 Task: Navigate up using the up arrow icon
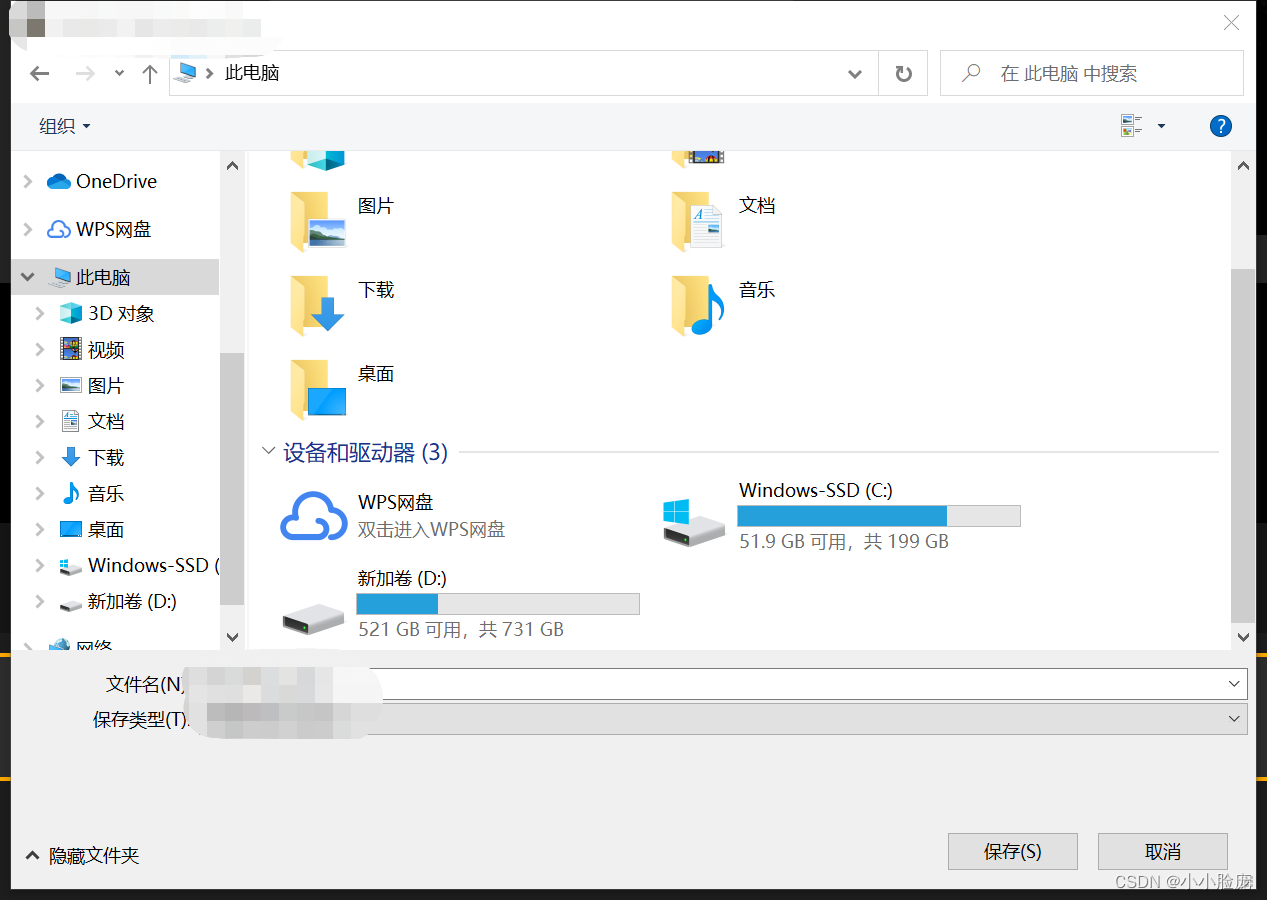tap(149, 73)
